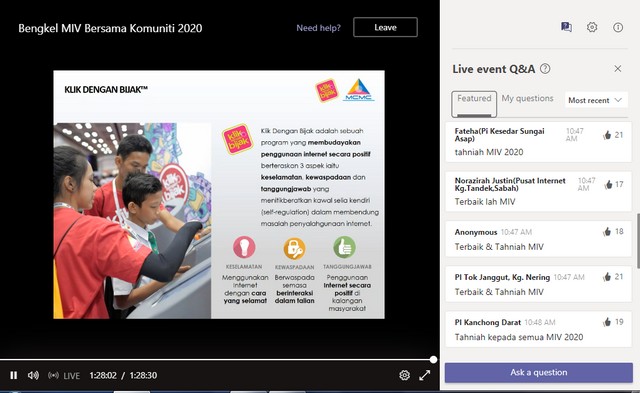This screenshot has width=640, height=393.
Task: Select the Featured tab
Action: point(474,104)
